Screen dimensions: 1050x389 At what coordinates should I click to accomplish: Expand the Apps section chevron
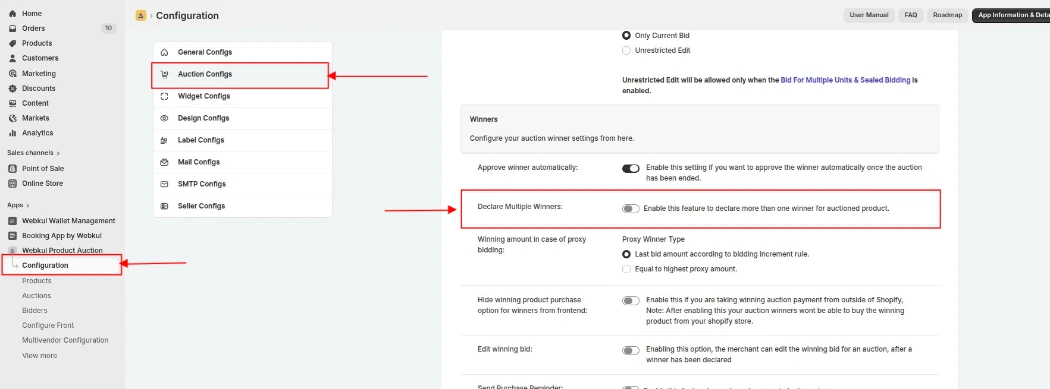[27, 206]
